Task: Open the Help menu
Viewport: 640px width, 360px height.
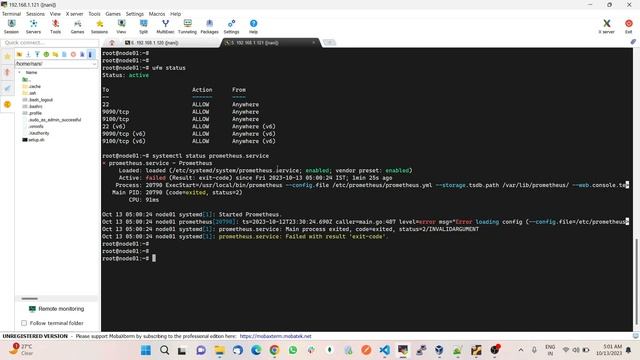Action: (176, 14)
